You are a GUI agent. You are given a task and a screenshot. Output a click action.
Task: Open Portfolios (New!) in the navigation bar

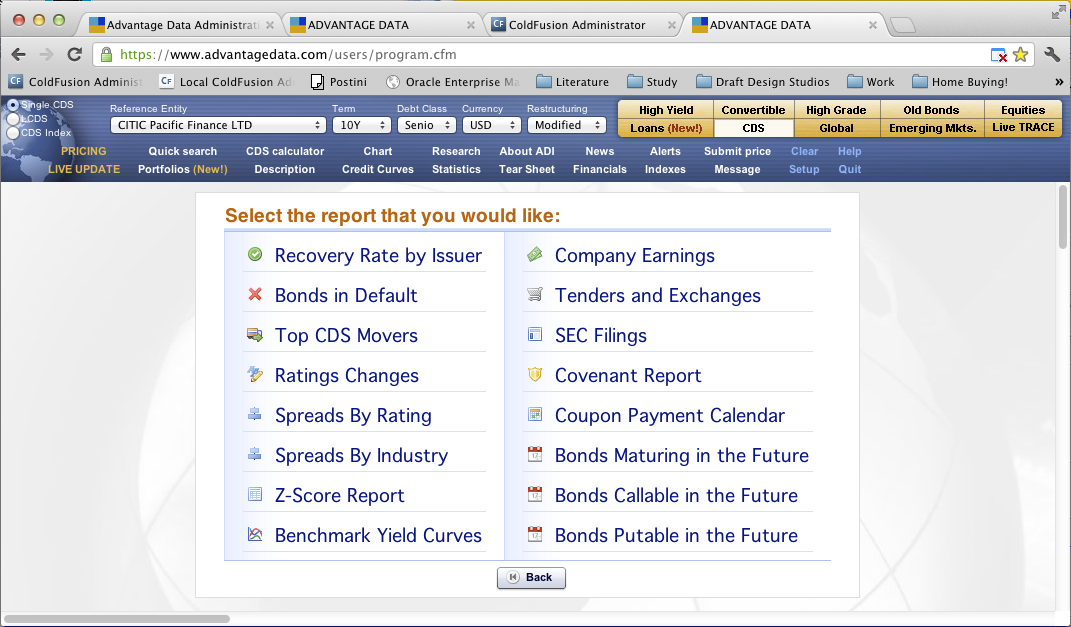[x=182, y=169]
